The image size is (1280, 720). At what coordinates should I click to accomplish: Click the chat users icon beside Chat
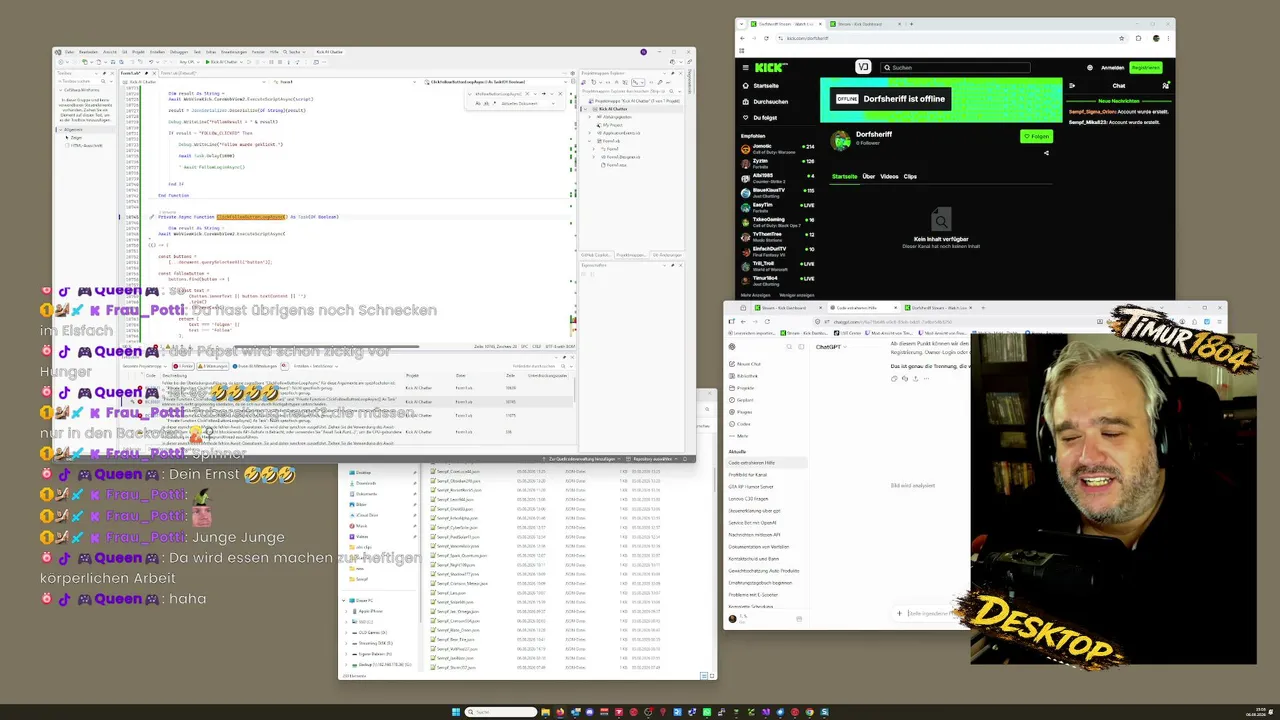1165,86
